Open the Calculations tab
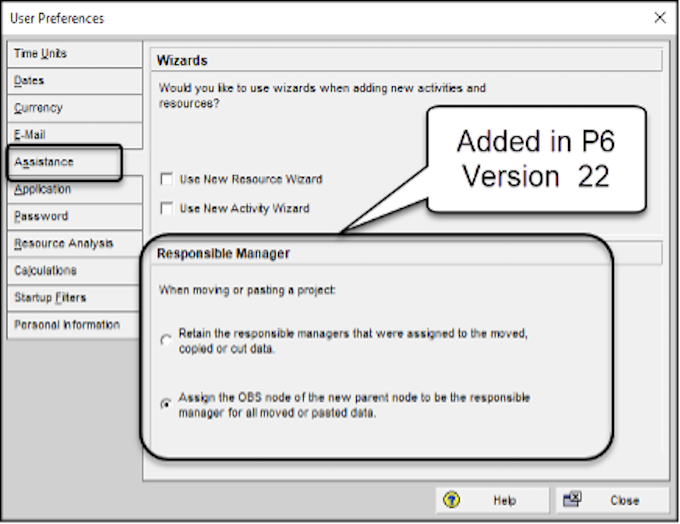 point(75,271)
